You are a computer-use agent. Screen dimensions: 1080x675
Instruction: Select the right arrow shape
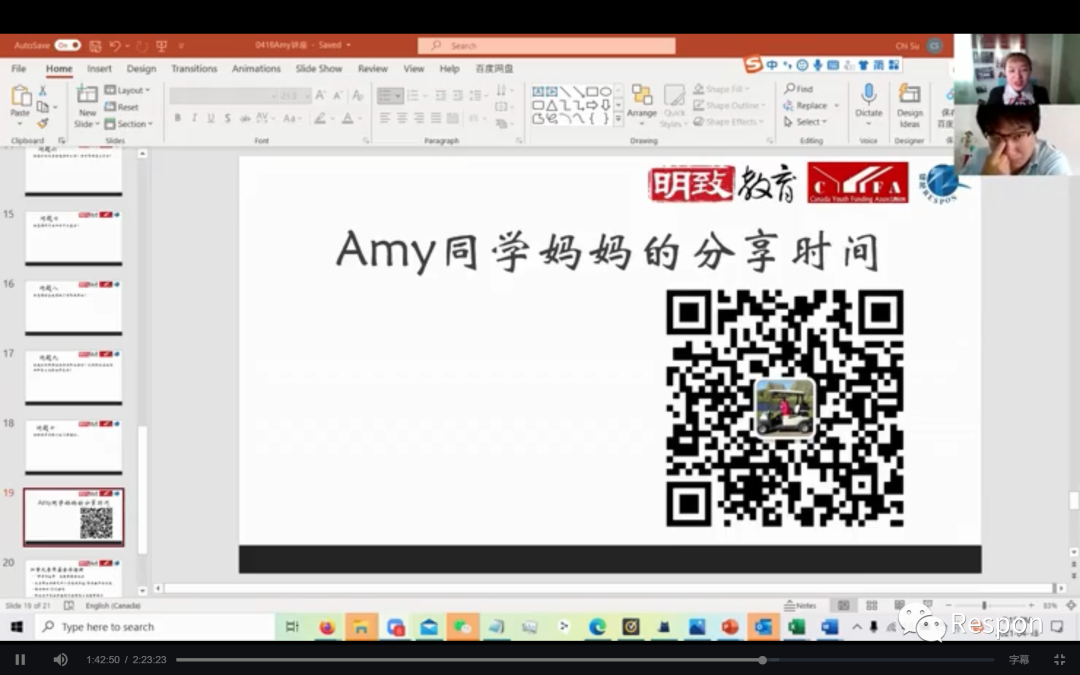click(x=592, y=105)
